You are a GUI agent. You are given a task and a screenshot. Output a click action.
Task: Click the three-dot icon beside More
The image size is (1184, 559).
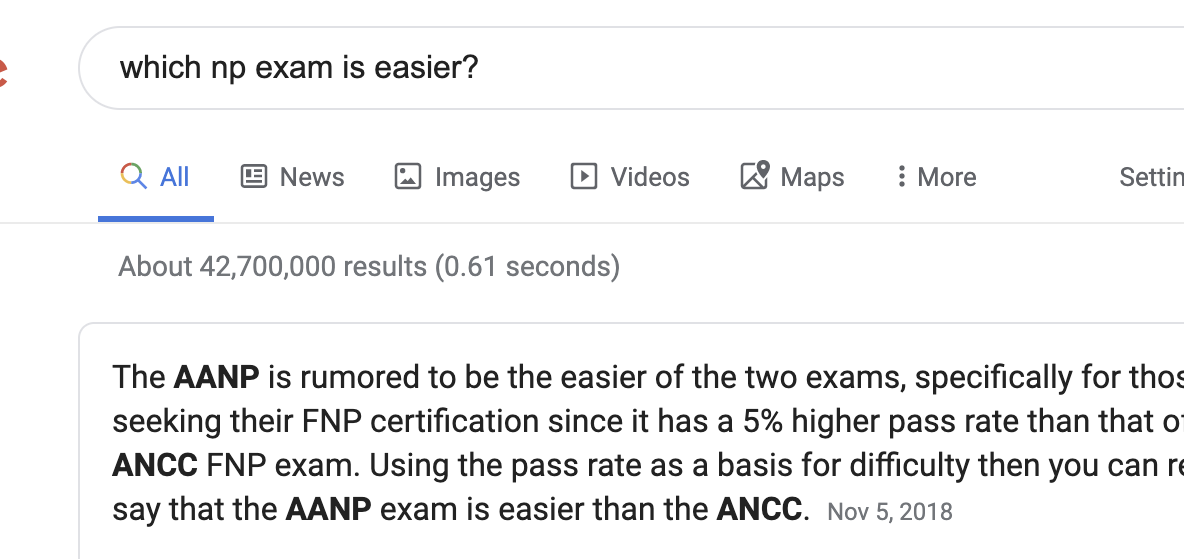coord(901,176)
